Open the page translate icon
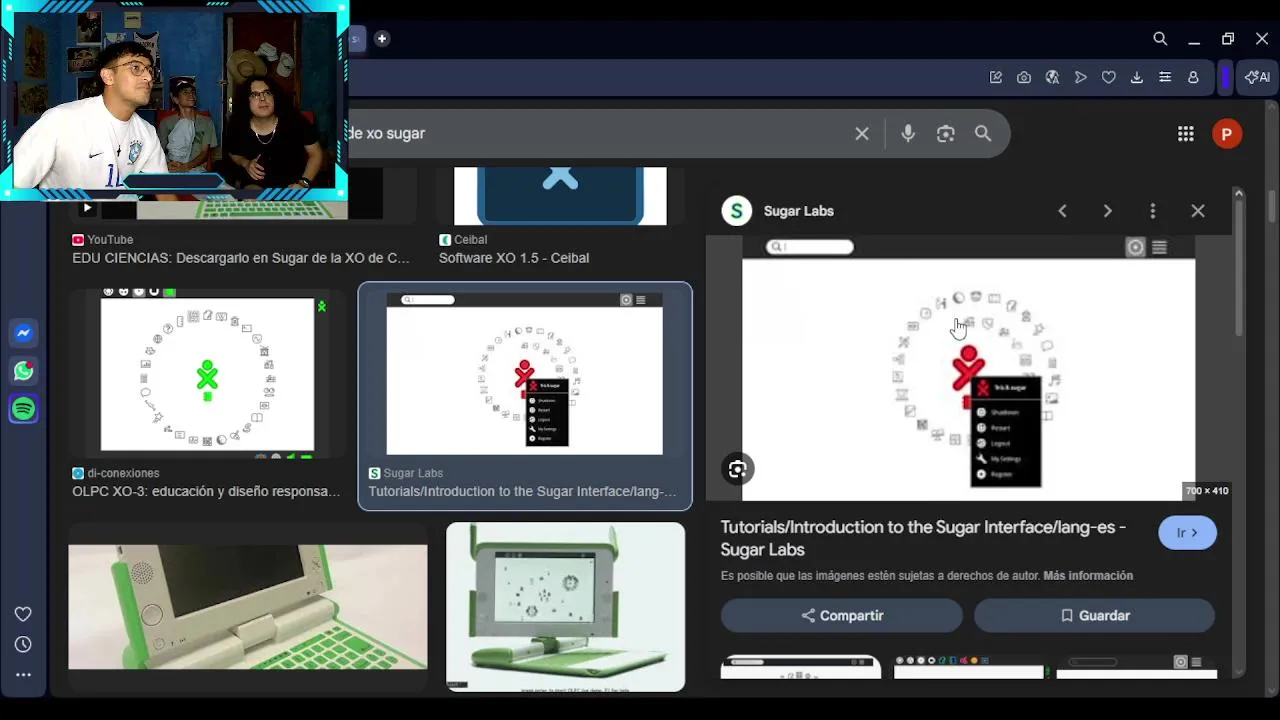This screenshot has height=720, width=1280. click(1052, 77)
